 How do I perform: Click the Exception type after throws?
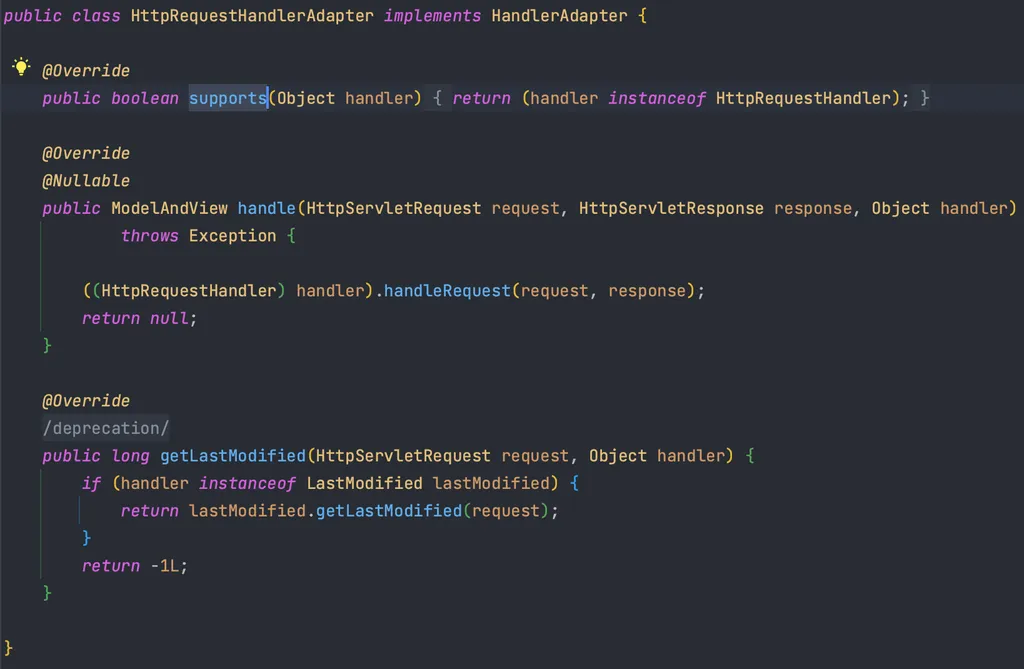coord(232,236)
